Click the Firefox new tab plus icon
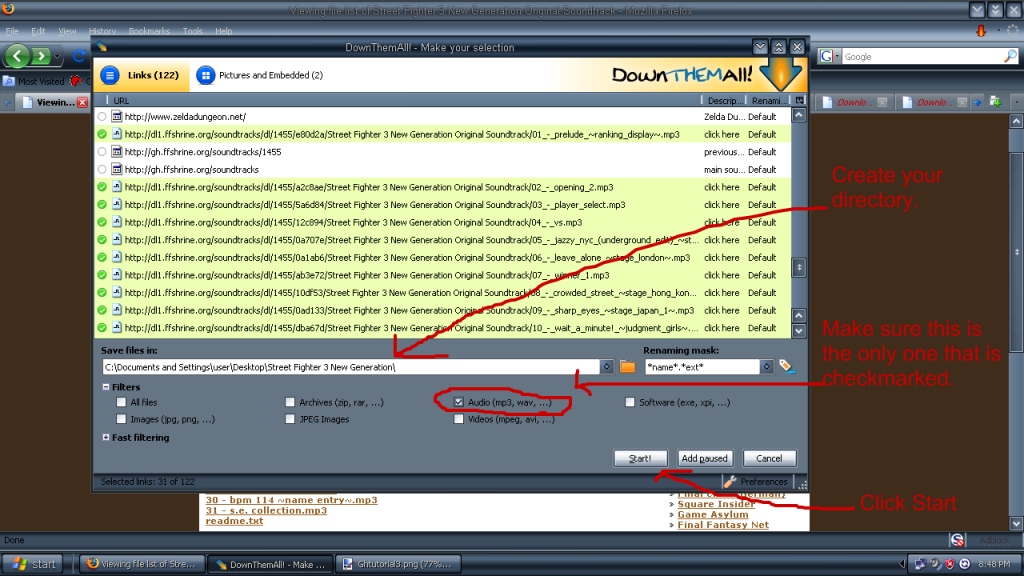Image resolution: width=1024 pixels, height=576 pixels. pos(995,102)
